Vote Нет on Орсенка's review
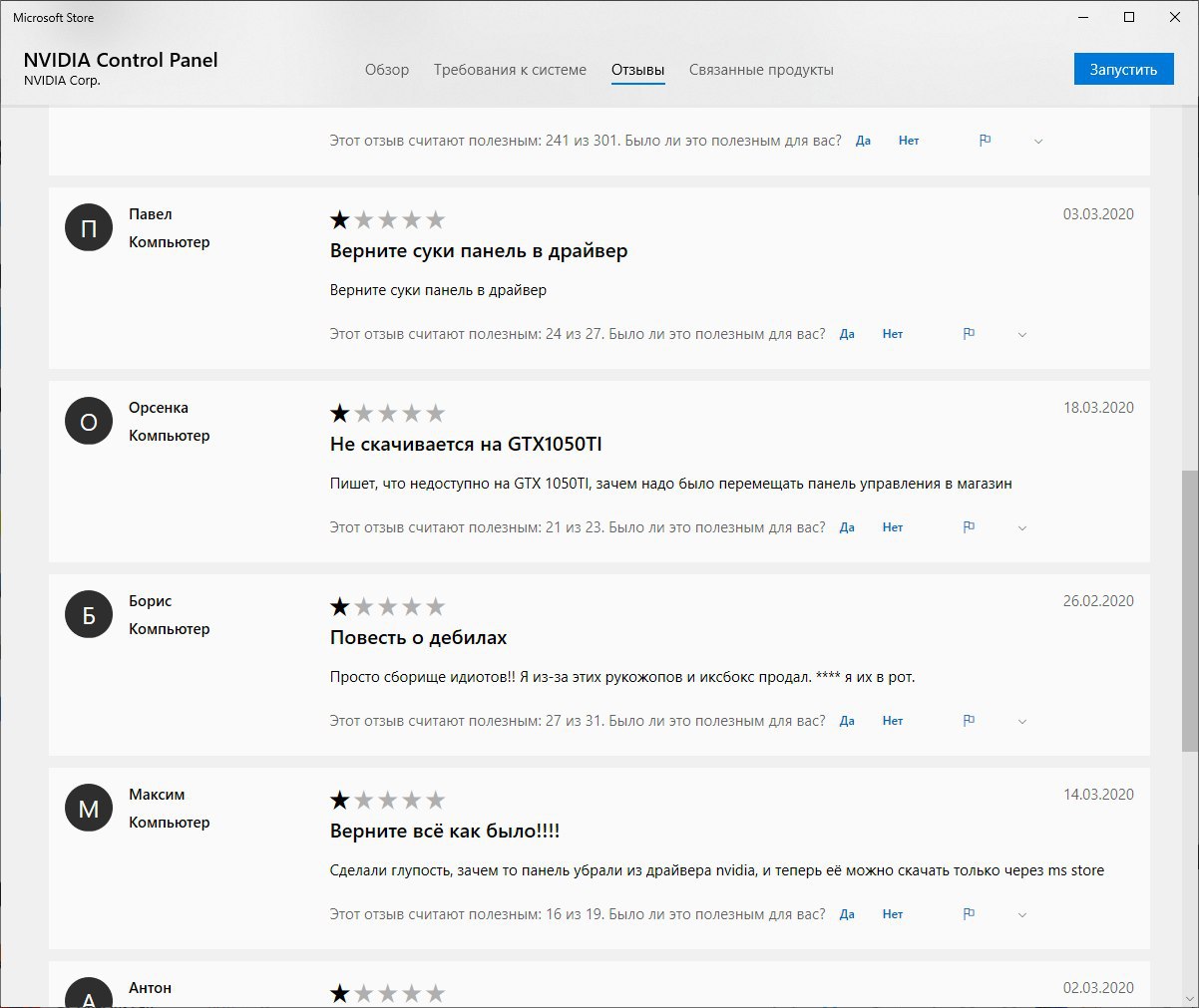 point(893,527)
